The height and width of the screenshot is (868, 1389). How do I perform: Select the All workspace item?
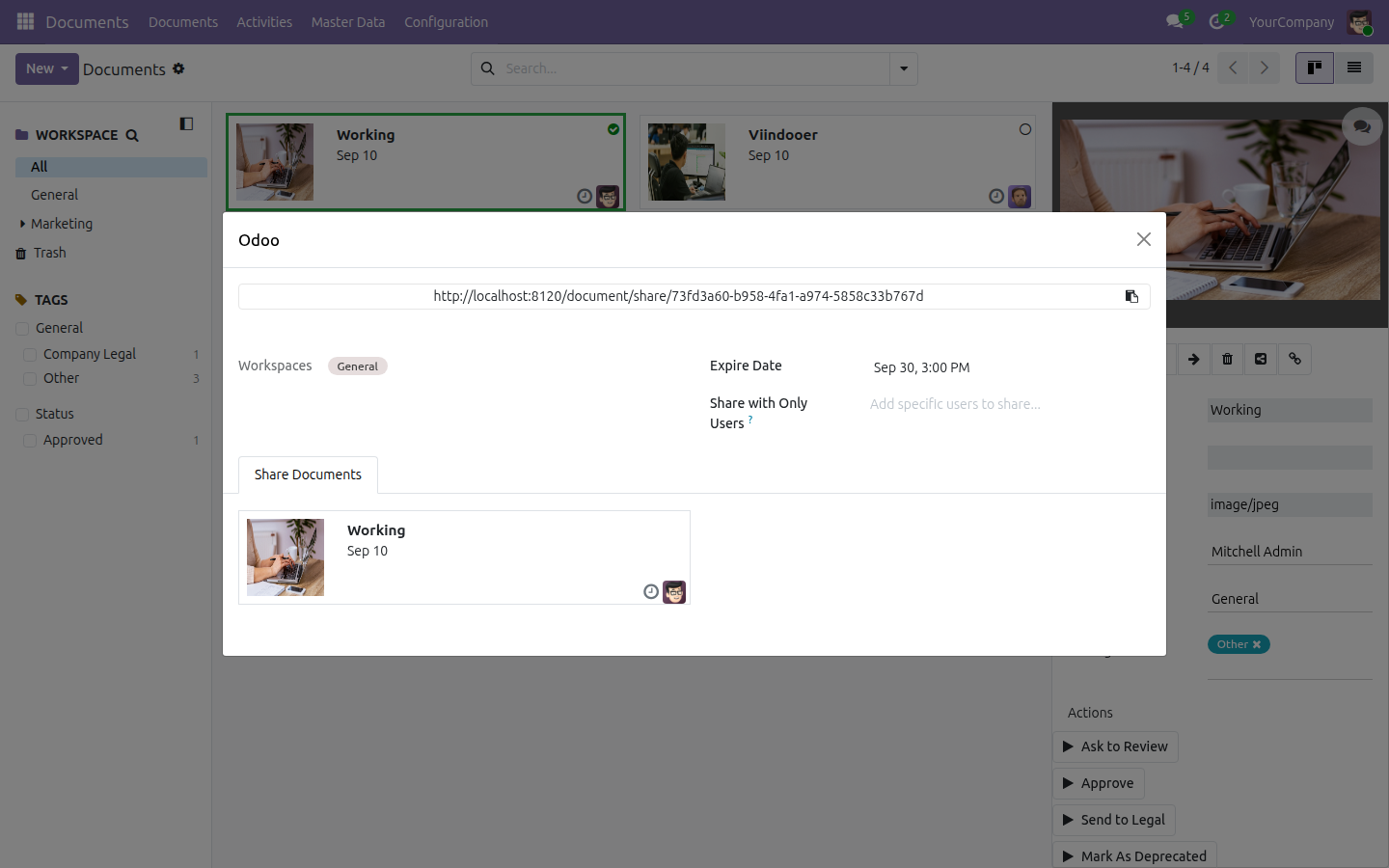click(111, 167)
